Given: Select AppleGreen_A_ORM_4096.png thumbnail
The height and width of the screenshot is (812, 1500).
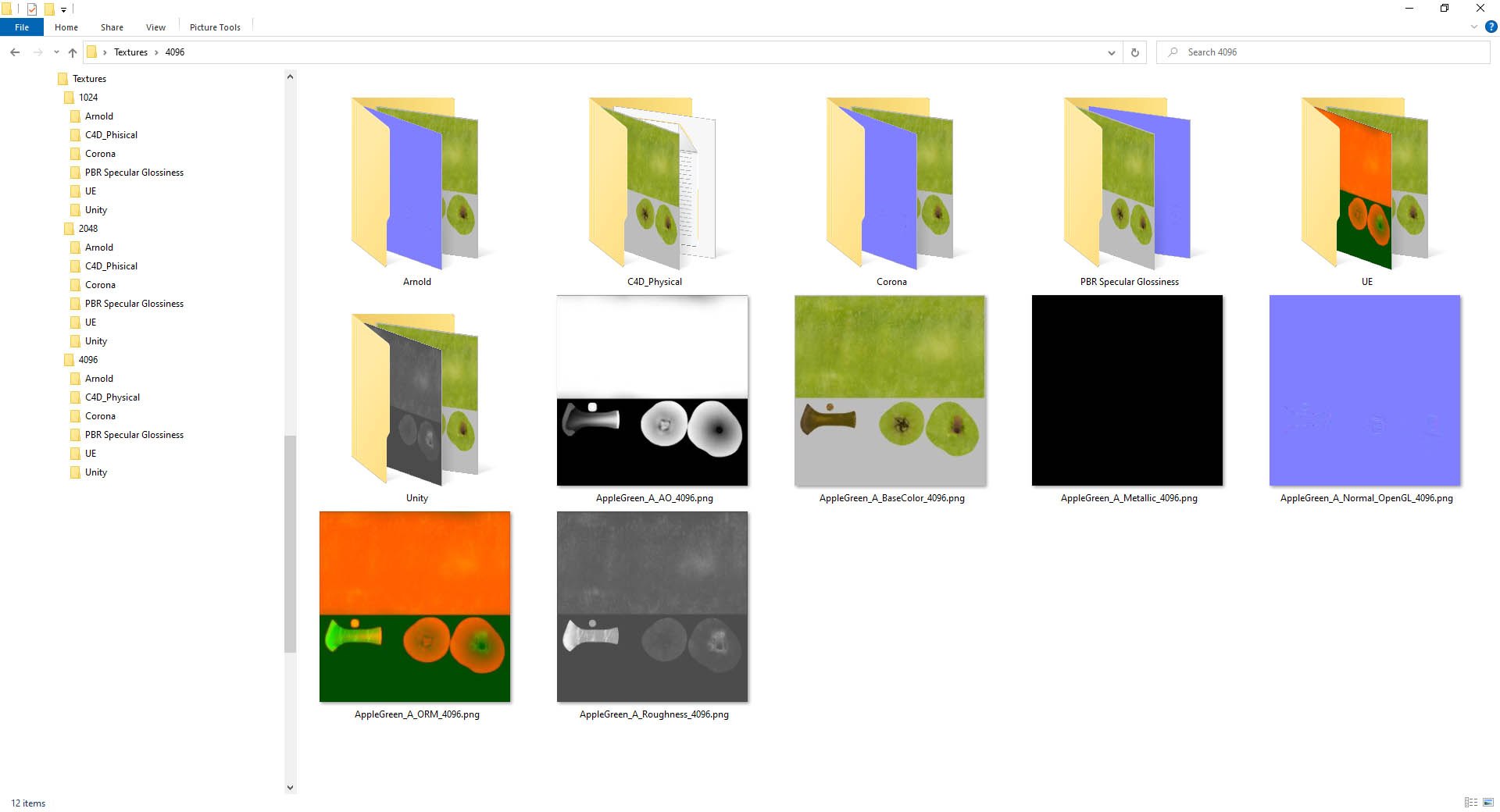Looking at the screenshot, I should (416, 607).
